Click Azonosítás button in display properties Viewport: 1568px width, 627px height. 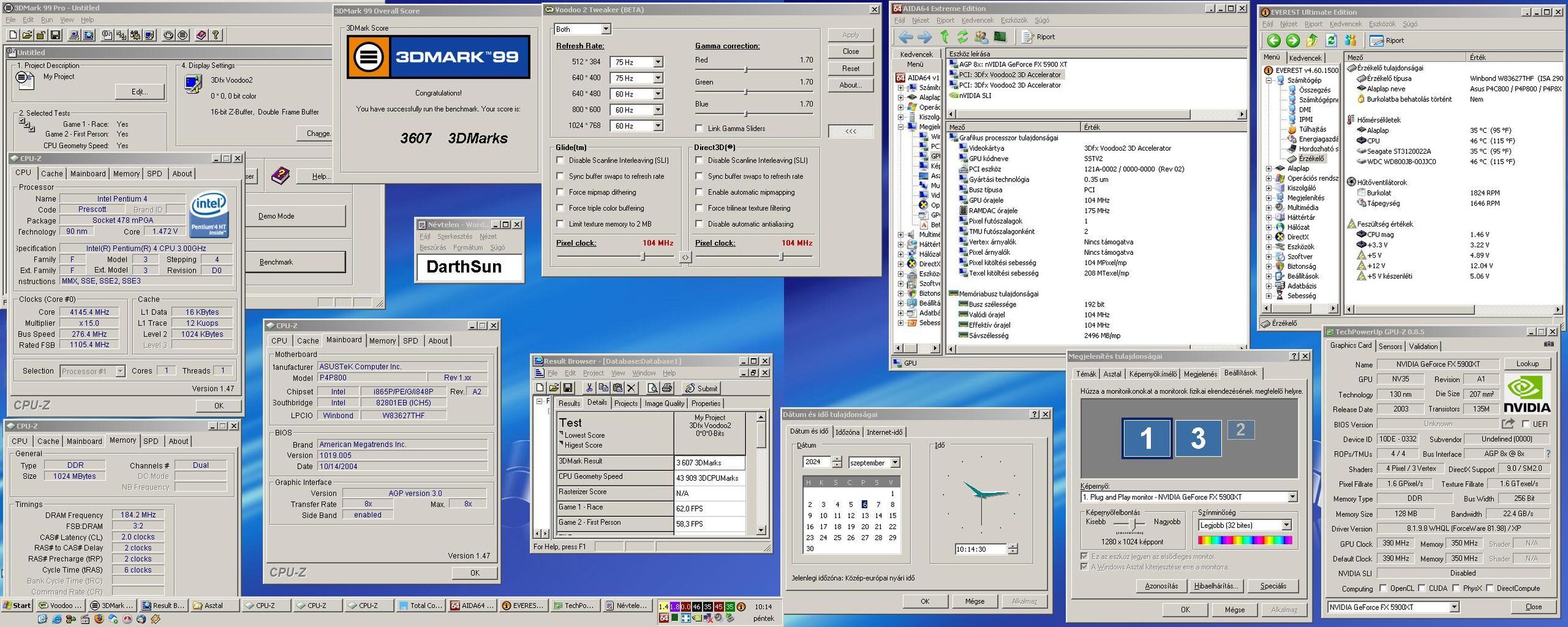(x=1161, y=585)
